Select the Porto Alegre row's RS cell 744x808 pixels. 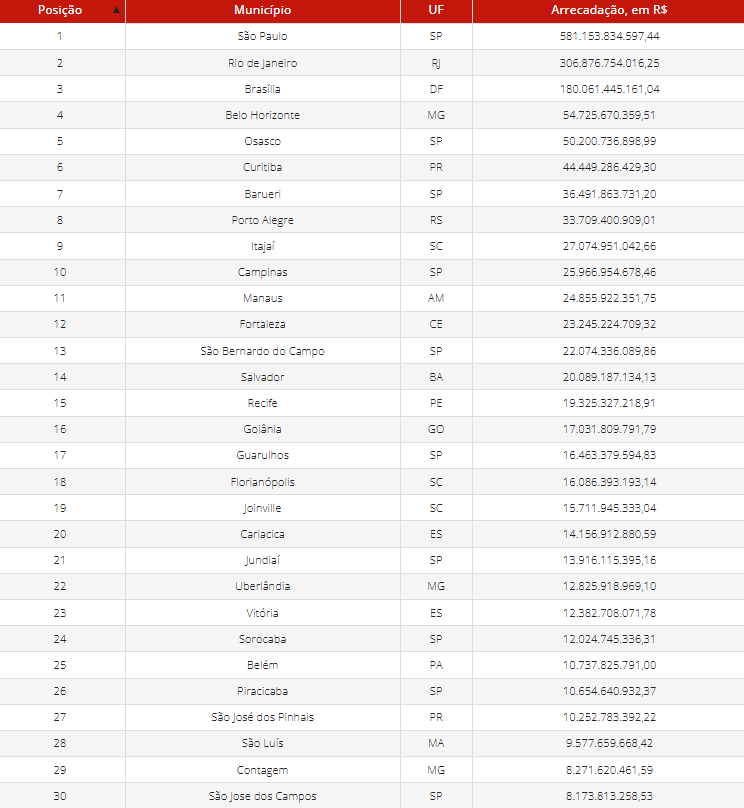pyautogui.click(x=436, y=220)
